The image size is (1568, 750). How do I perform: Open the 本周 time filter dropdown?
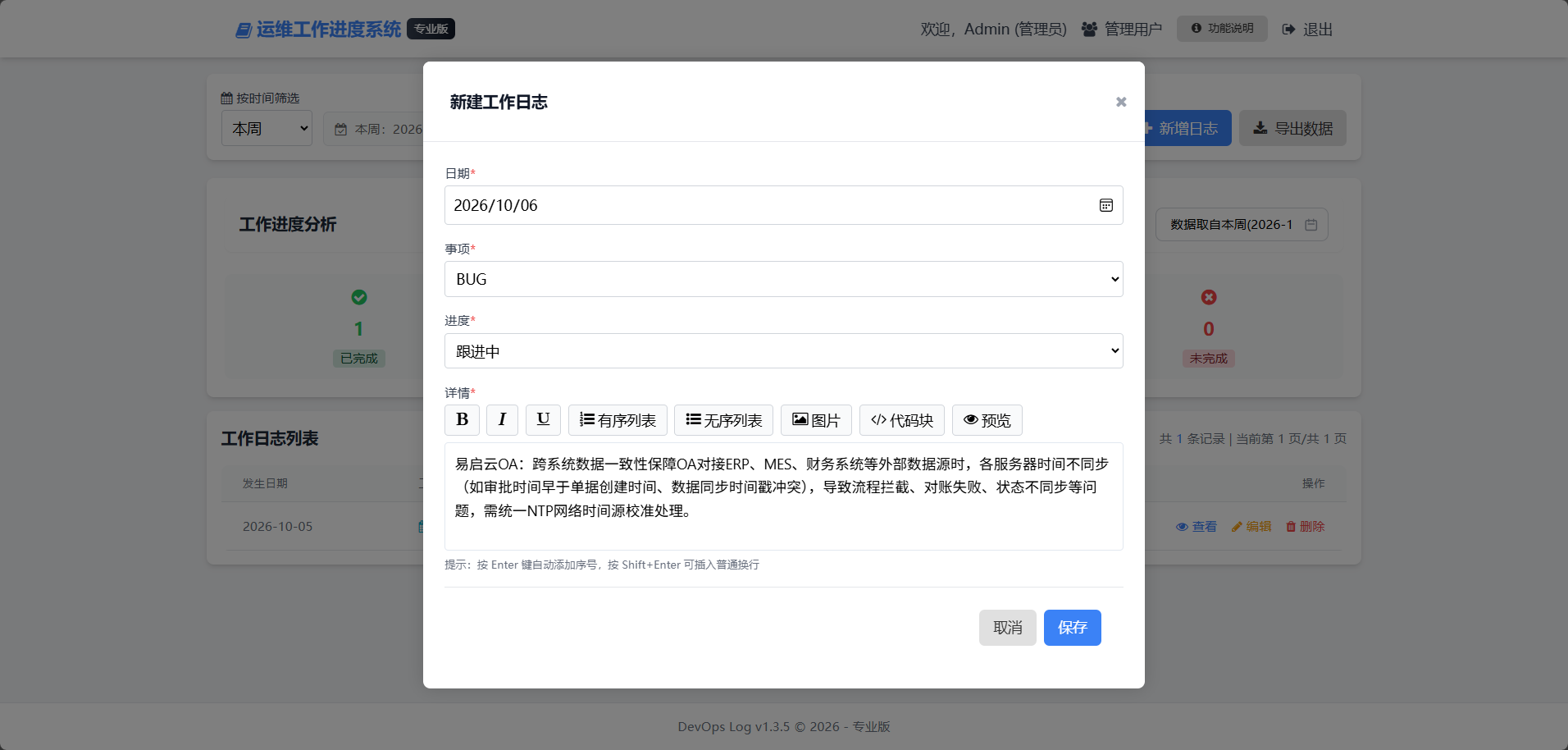[x=267, y=129]
